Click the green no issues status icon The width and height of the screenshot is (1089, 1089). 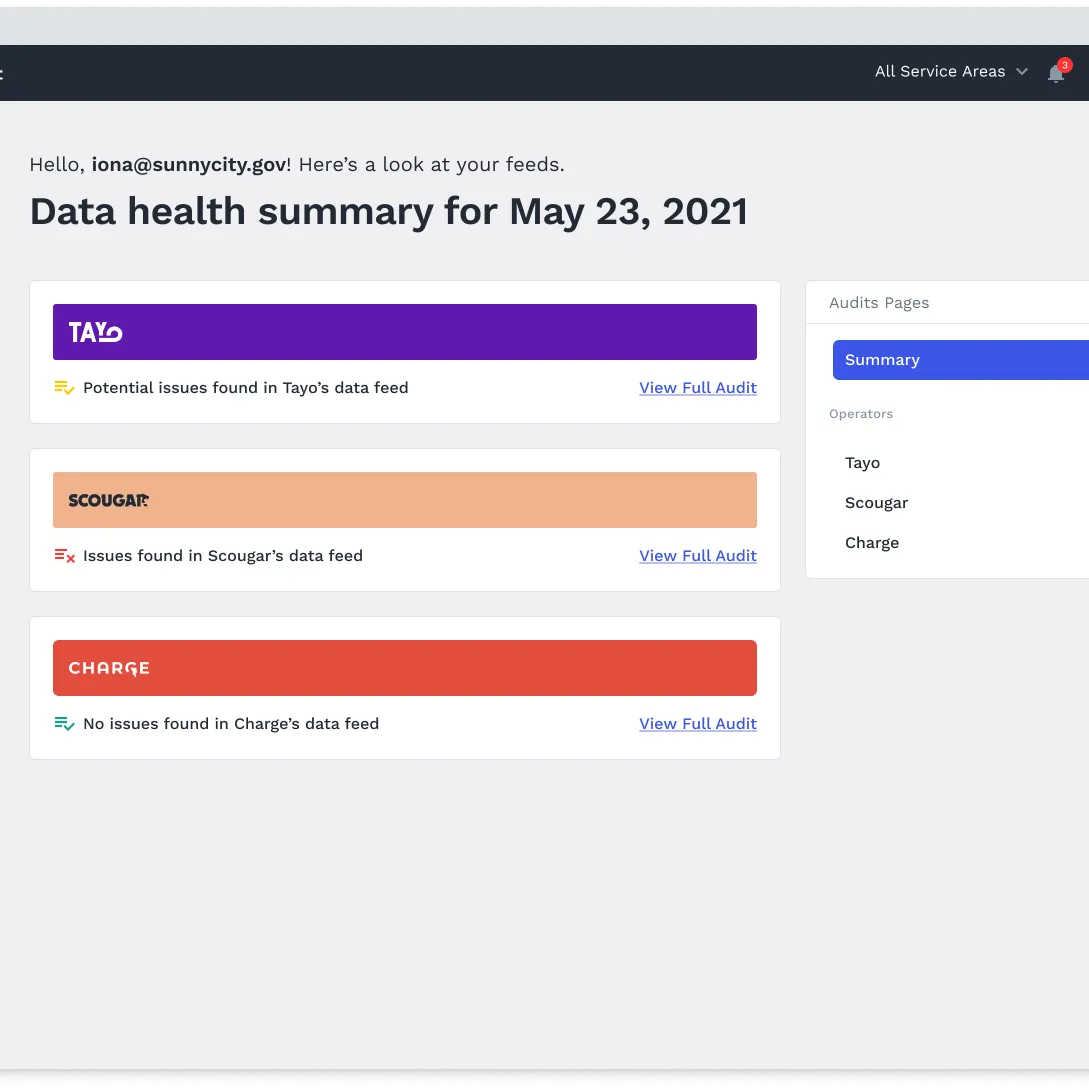64,724
